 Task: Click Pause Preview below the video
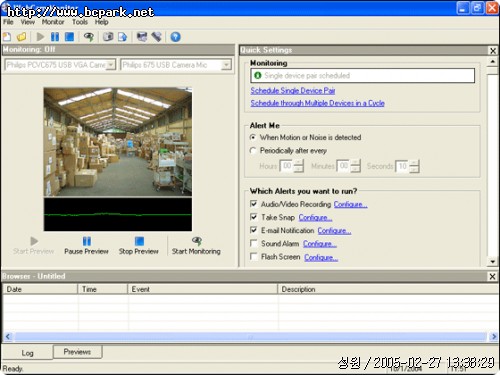86,246
